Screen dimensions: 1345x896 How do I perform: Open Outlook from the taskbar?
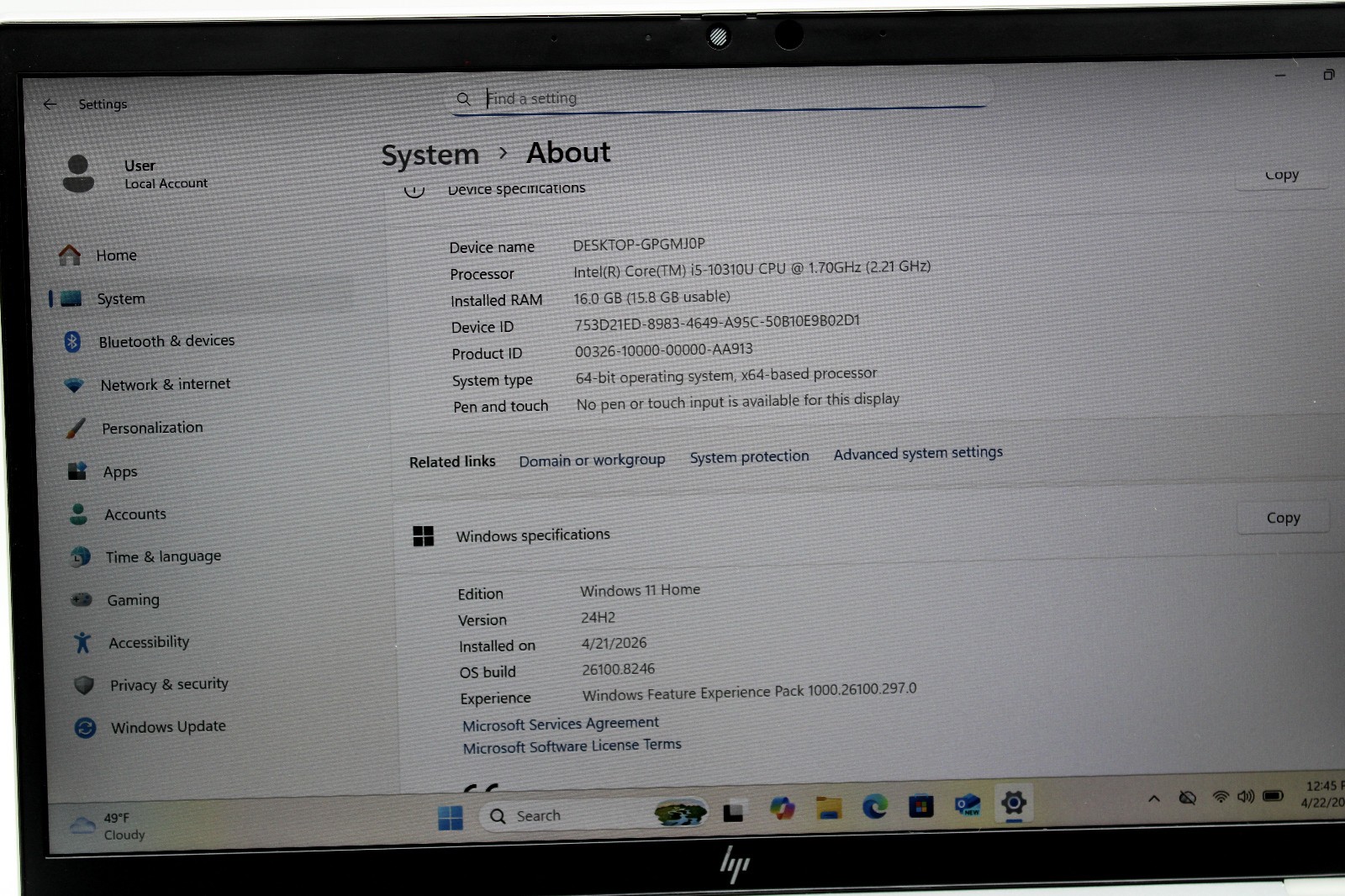click(967, 805)
